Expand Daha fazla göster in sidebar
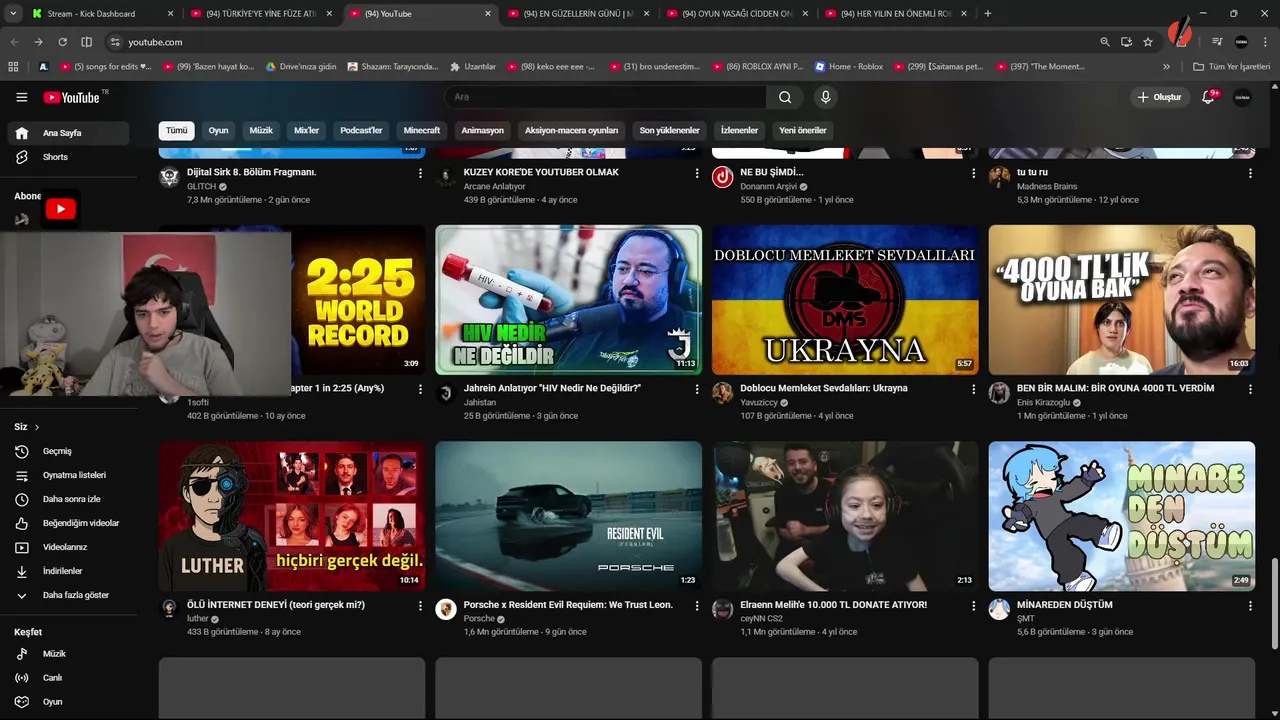The width and height of the screenshot is (1280, 720). coord(68,595)
